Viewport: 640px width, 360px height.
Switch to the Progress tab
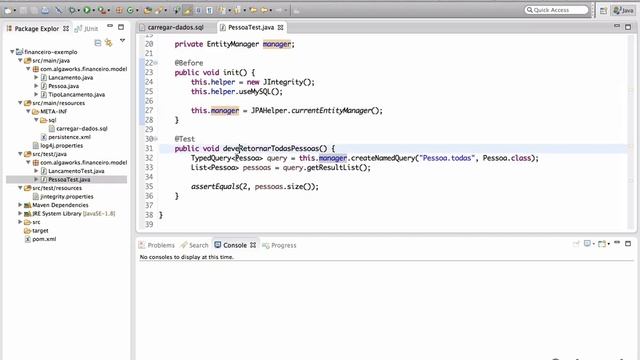click(x=280, y=245)
